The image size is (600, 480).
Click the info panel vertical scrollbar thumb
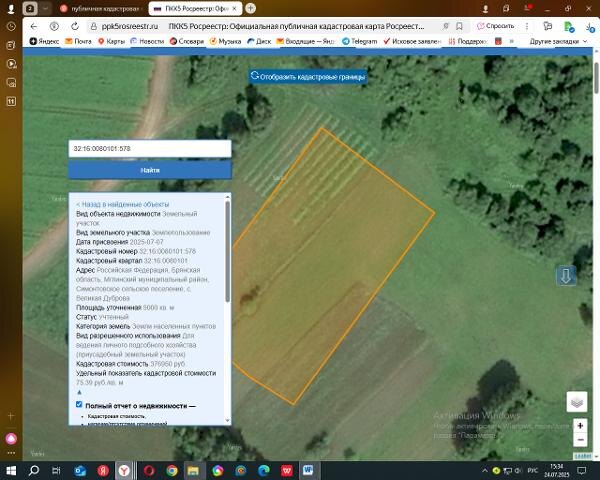coord(227,251)
